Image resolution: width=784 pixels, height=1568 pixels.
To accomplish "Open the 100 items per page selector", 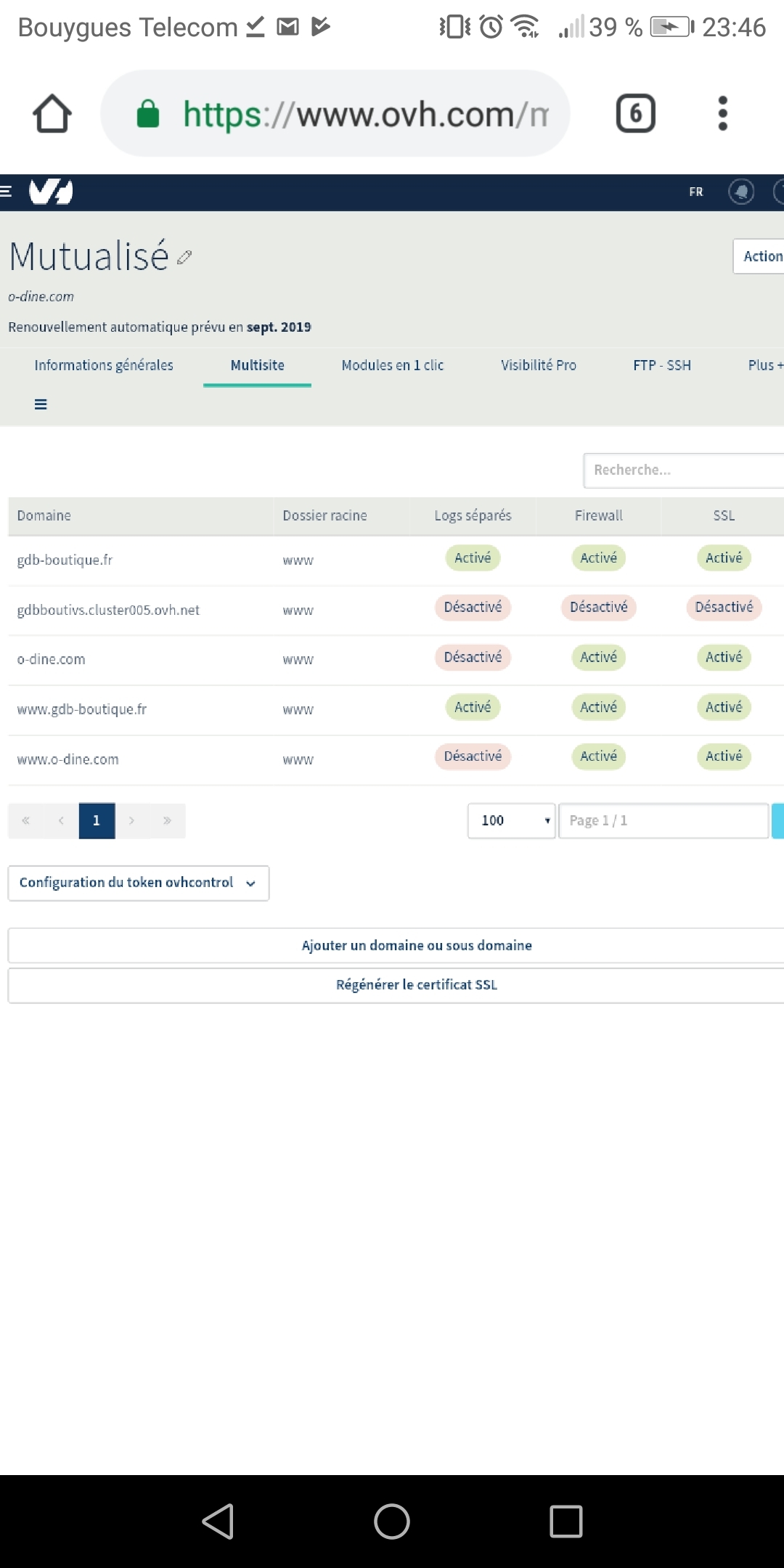I will tap(512, 820).
